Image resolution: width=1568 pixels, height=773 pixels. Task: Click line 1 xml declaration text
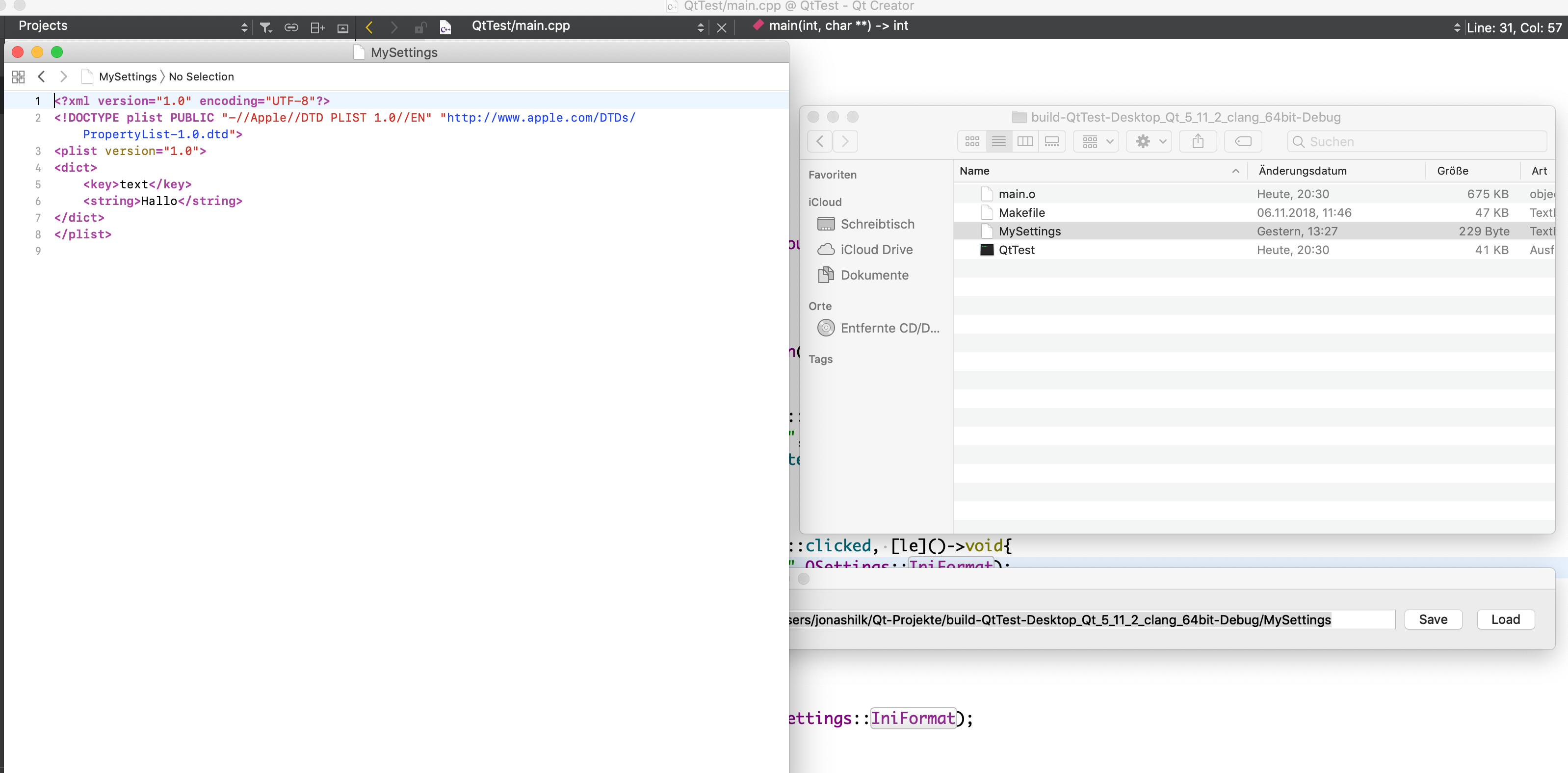[192, 101]
